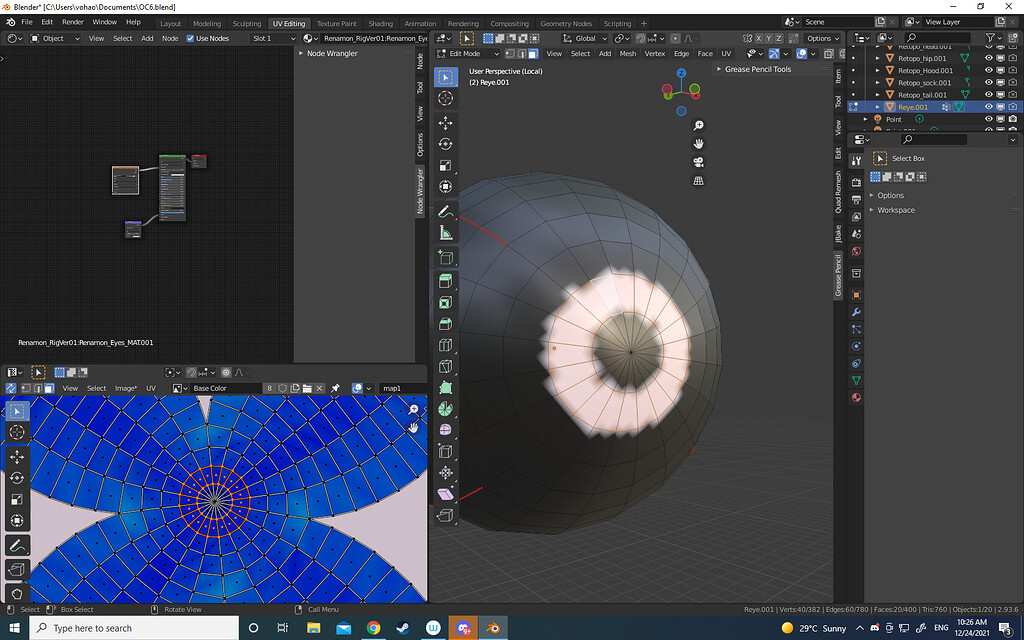This screenshot has width=1024, height=640.
Task: Uncheck the Use Nodes checkbox
Action: click(191, 38)
